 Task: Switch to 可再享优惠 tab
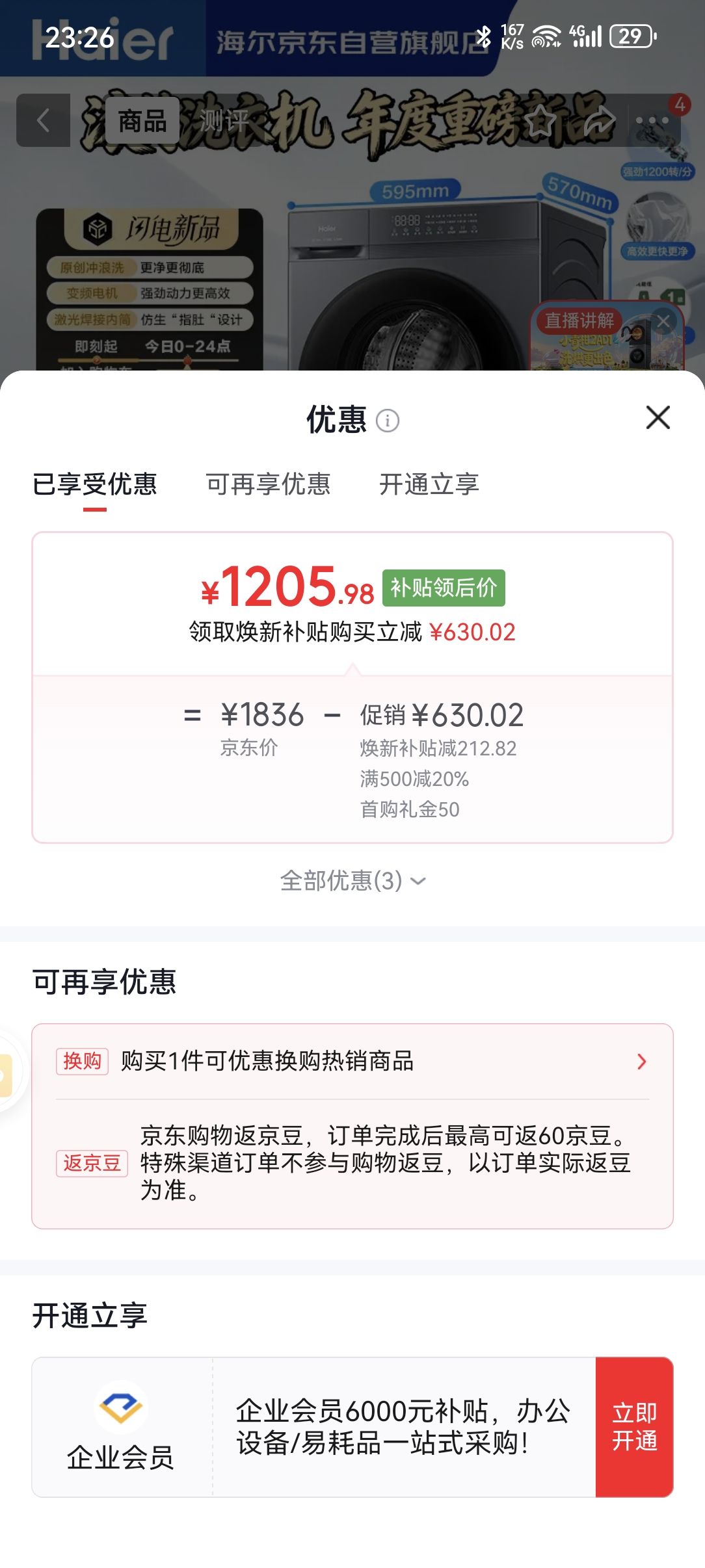[x=268, y=484]
